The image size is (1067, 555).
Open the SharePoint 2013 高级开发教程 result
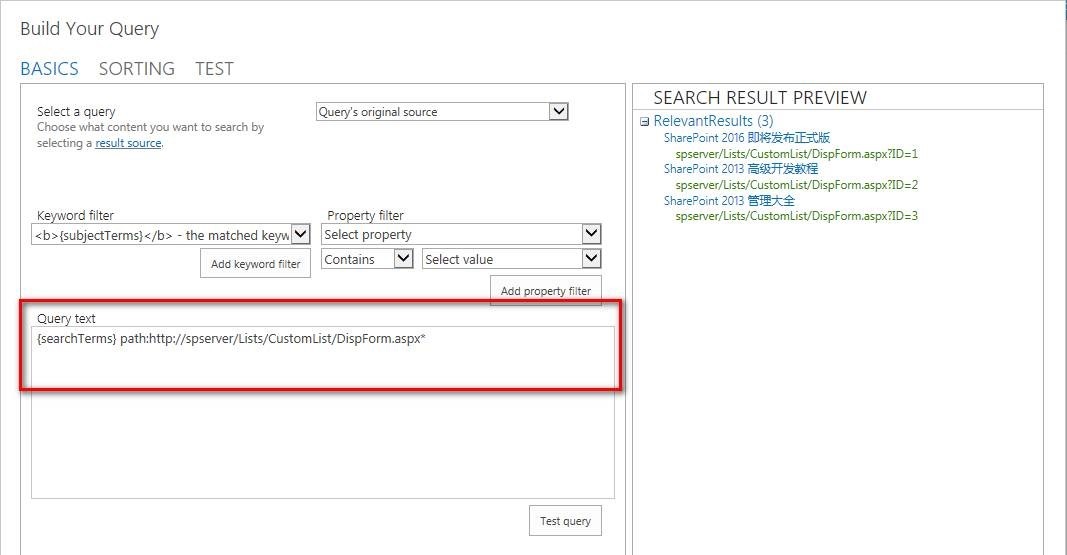coord(740,169)
